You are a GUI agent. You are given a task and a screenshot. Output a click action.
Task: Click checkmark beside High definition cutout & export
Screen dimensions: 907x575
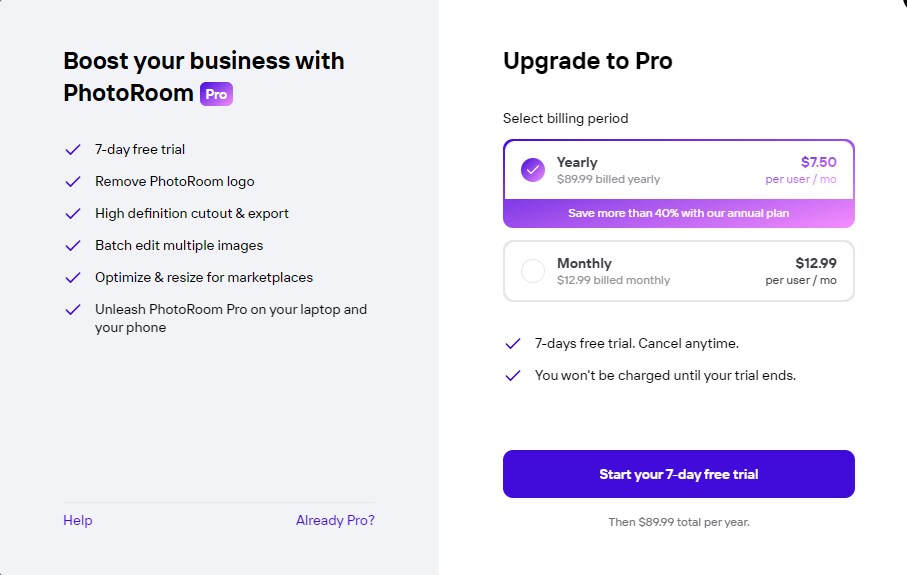click(x=72, y=214)
